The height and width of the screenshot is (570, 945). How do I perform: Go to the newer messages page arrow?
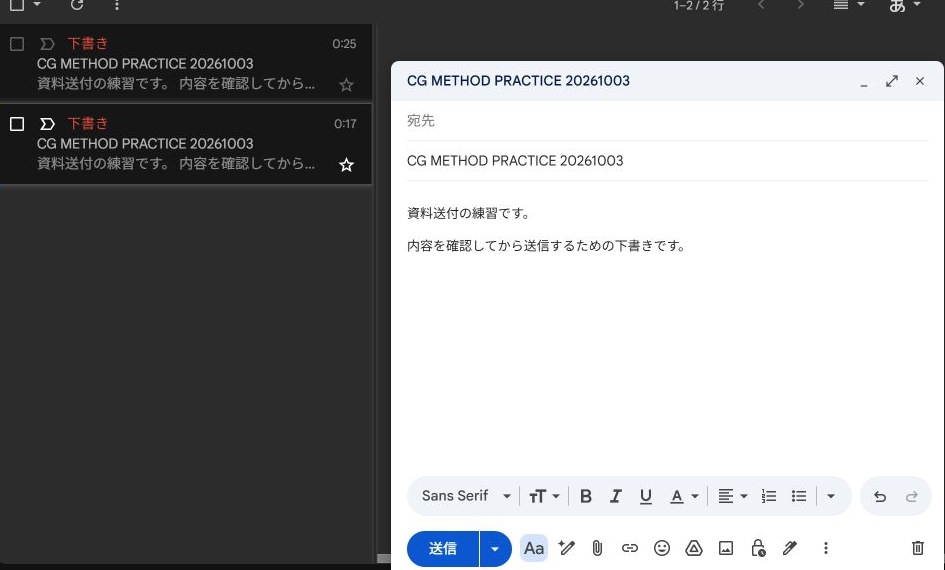tap(762, 5)
